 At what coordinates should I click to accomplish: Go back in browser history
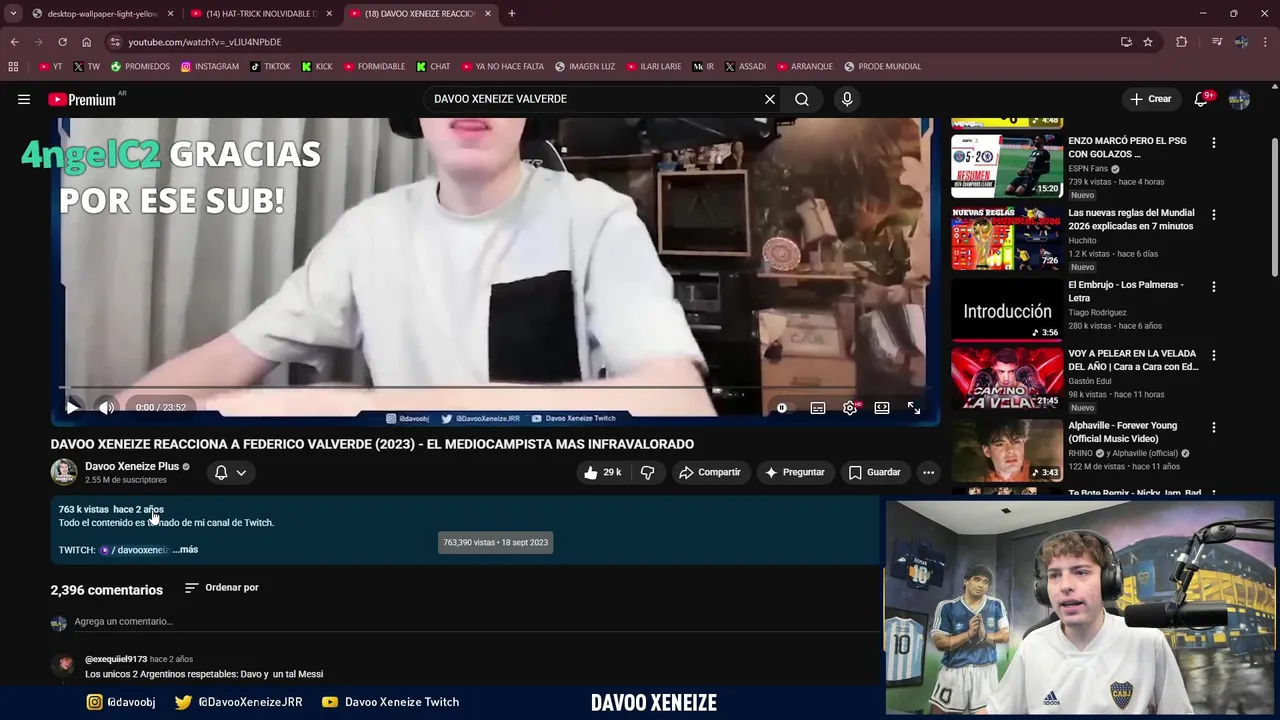pyautogui.click(x=14, y=42)
